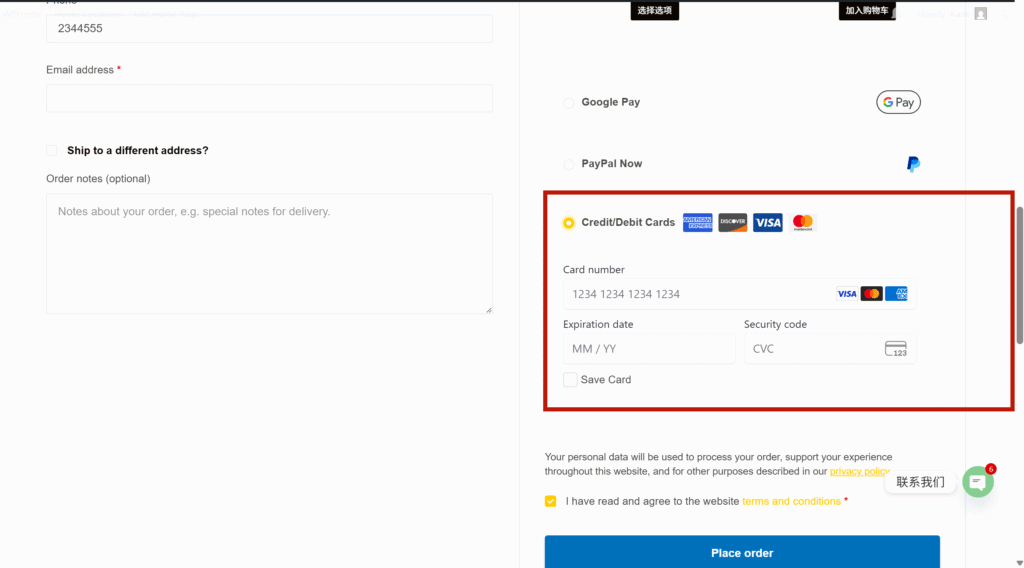This screenshot has width=1024, height=568.
Task: Click the page's vertical scrollbar thumb
Action: (x=1019, y=275)
